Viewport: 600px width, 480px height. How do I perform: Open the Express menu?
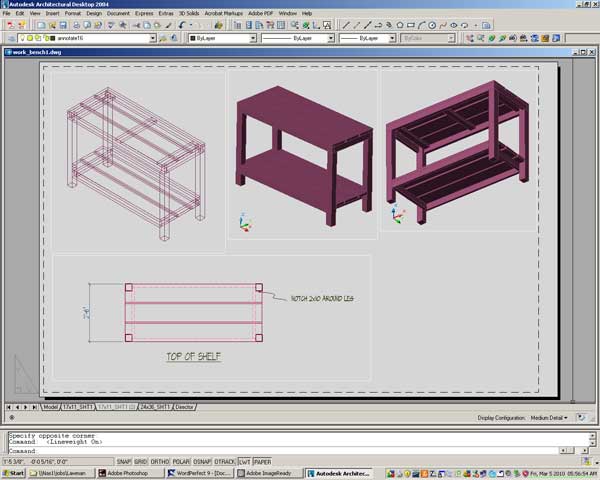(144, 13)
